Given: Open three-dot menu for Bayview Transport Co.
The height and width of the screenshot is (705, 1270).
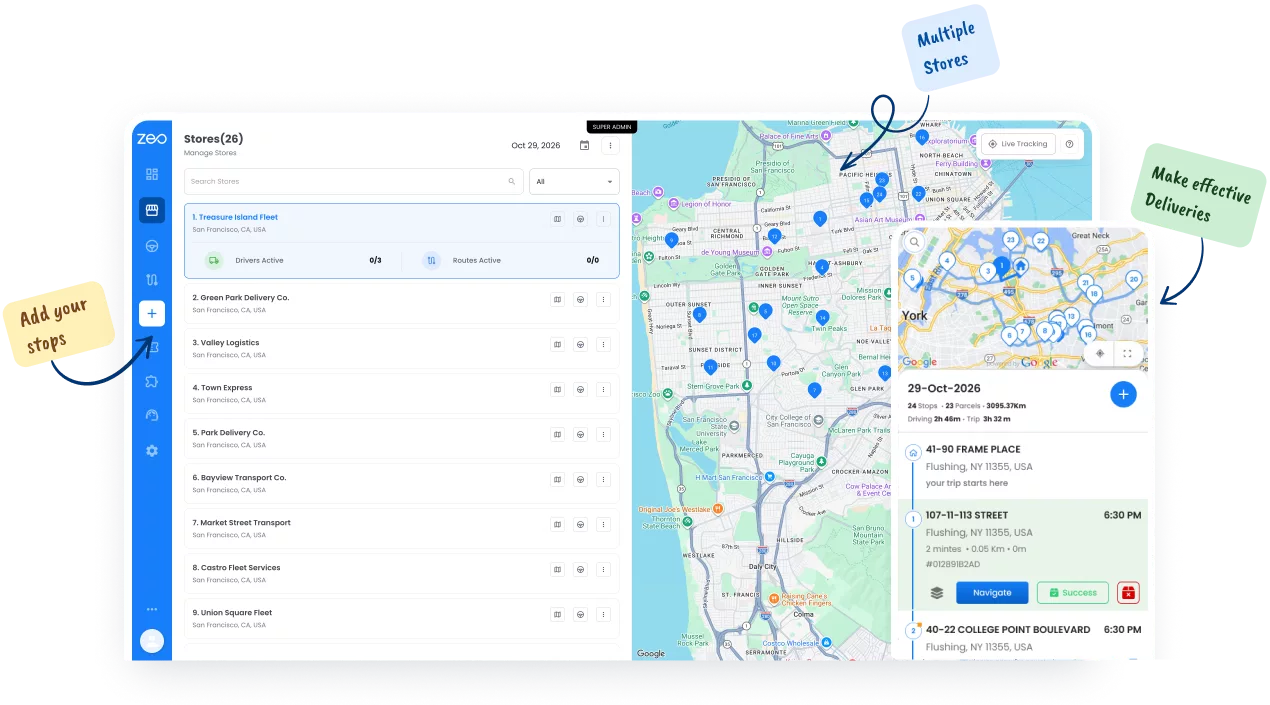Looking at the screenshot, I should tap(603, 479).
